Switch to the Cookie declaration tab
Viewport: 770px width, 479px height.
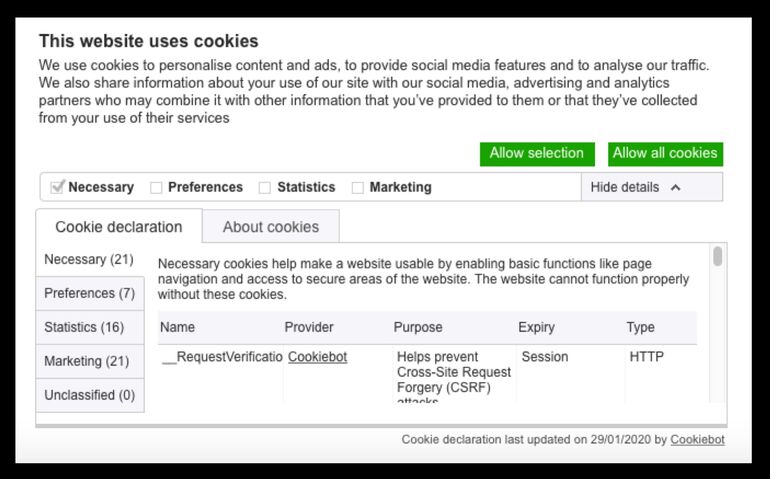point(118,227)
